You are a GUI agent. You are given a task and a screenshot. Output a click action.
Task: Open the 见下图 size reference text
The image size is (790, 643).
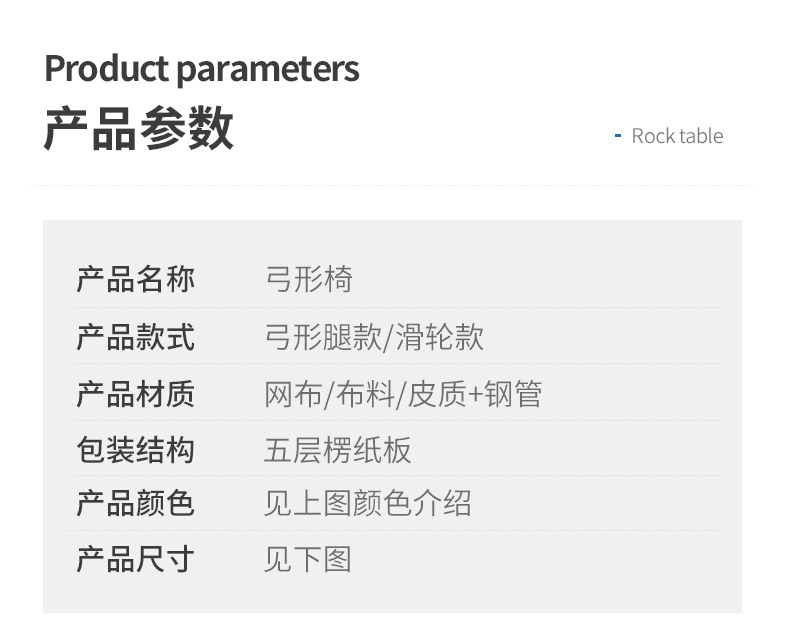click(308, 559)
